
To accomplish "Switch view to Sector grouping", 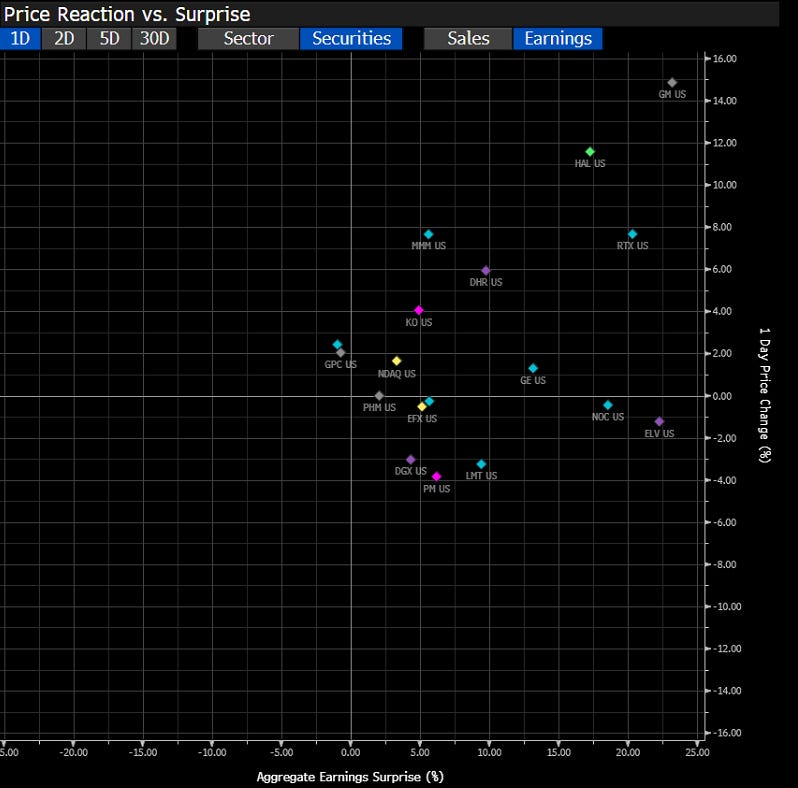I will [x=248, y=39].
